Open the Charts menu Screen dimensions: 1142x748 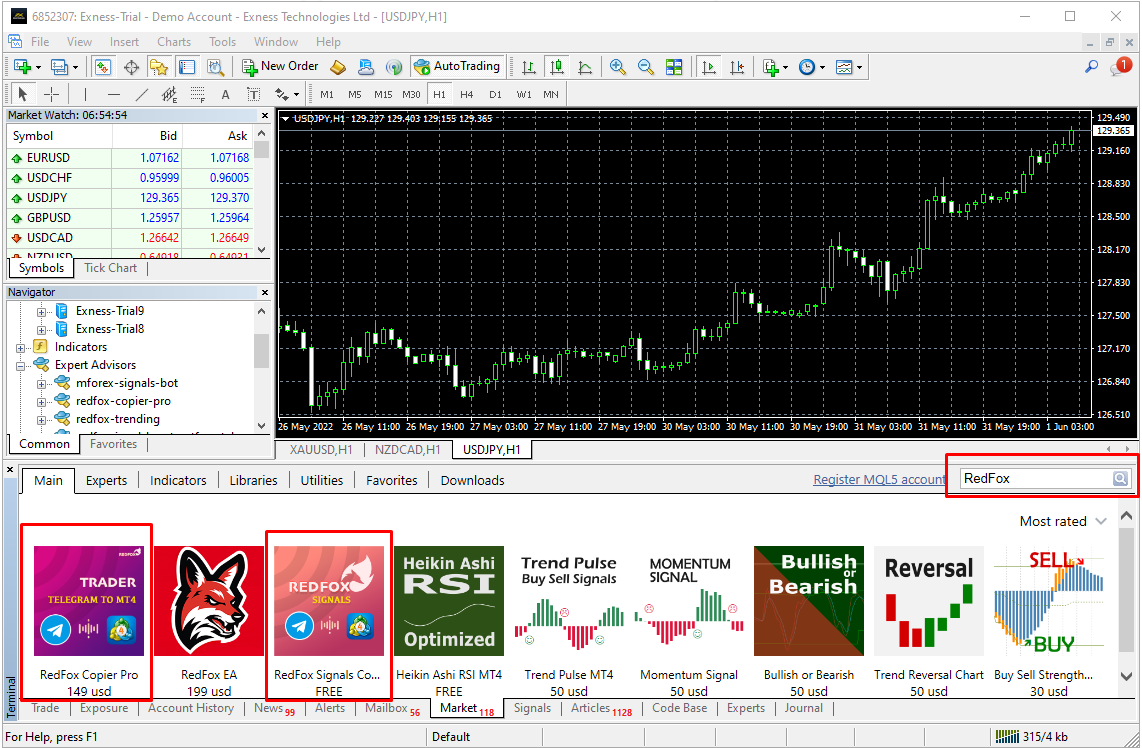pyautogui.click(x=173, y=42)
